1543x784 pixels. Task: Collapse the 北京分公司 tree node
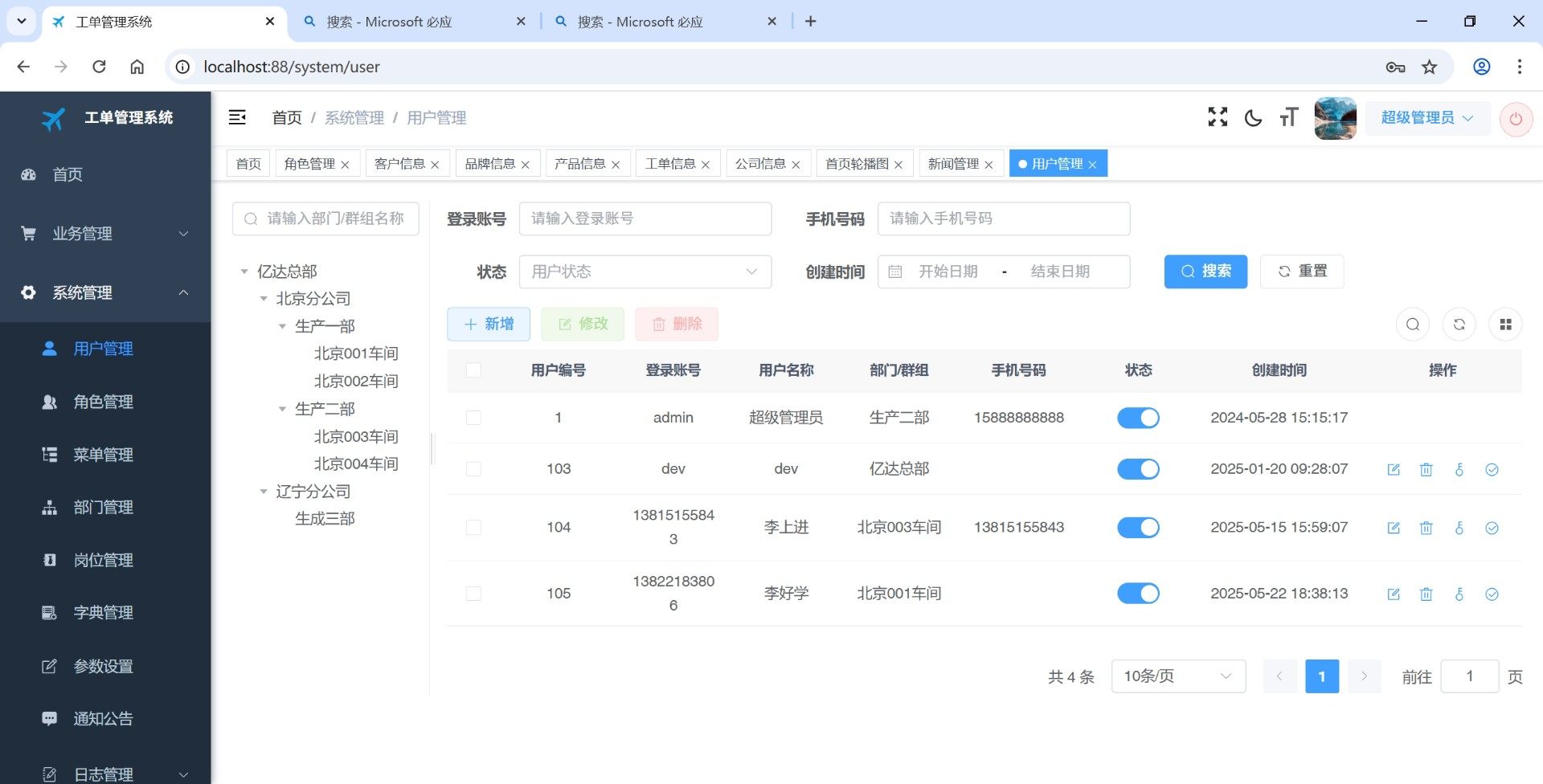point(264,299)
